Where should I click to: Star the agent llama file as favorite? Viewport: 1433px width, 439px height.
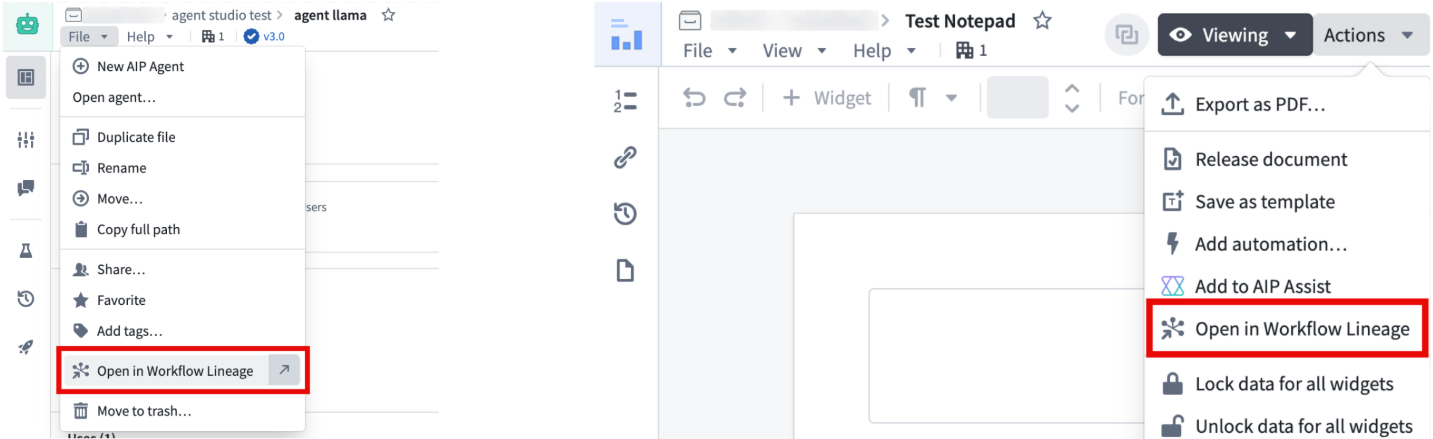click(388, 15)
